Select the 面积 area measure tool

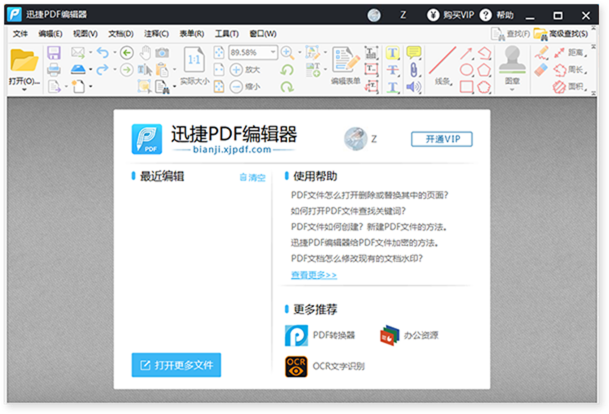[569, 87]
